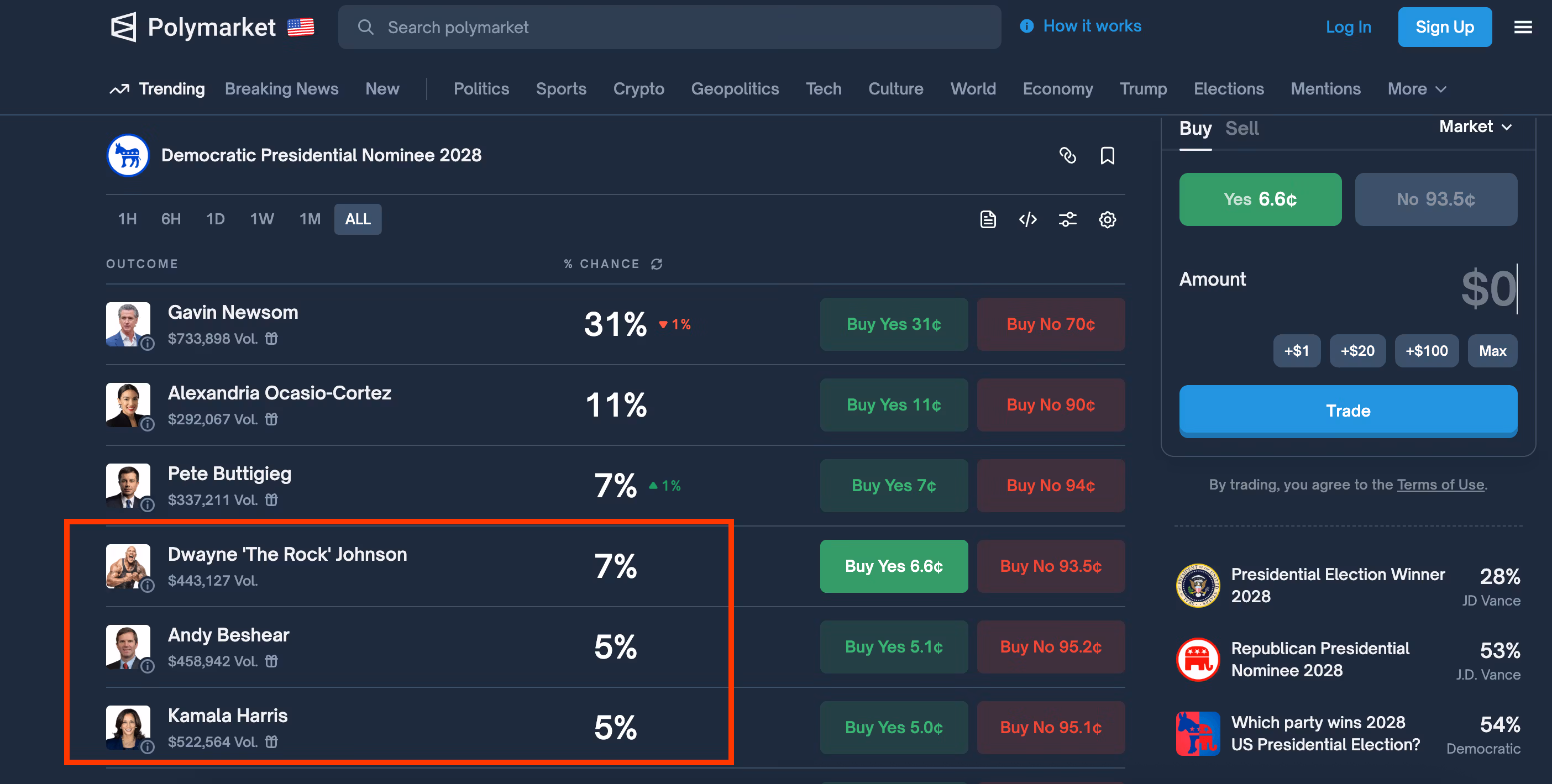Open the Geopolitics category
The height and width of the screenshot is (784, 1552).
(x=735, y=89)
